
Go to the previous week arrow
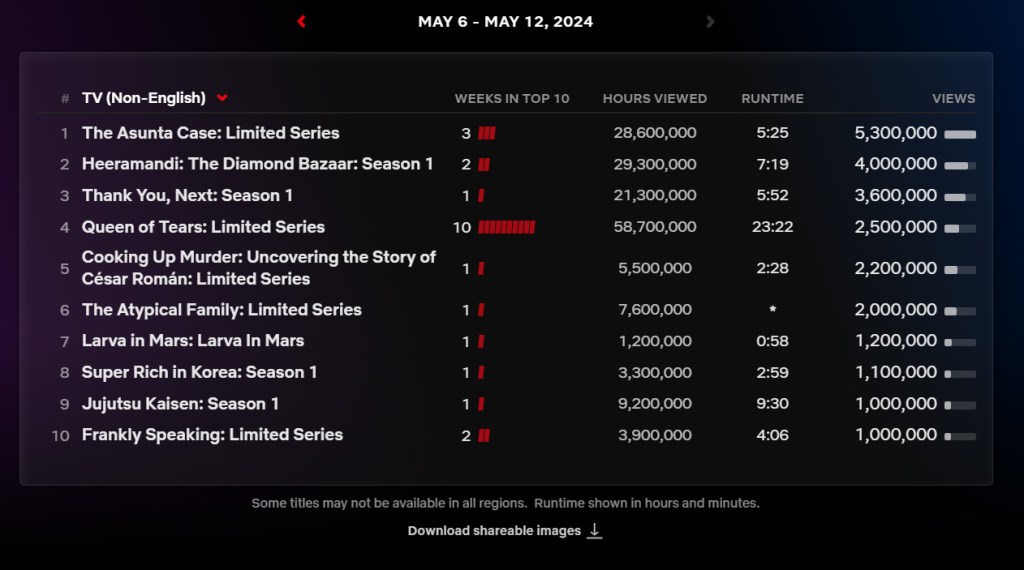click(301, 21)
